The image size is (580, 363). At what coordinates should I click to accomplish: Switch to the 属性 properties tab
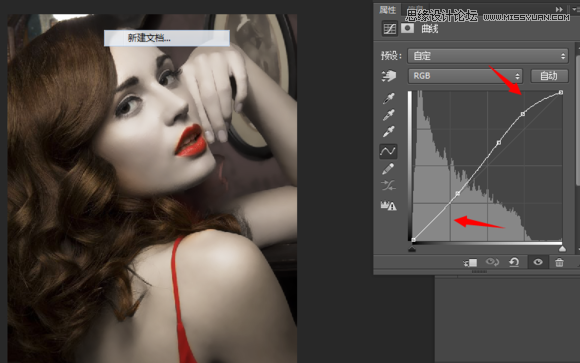point(387,10)
